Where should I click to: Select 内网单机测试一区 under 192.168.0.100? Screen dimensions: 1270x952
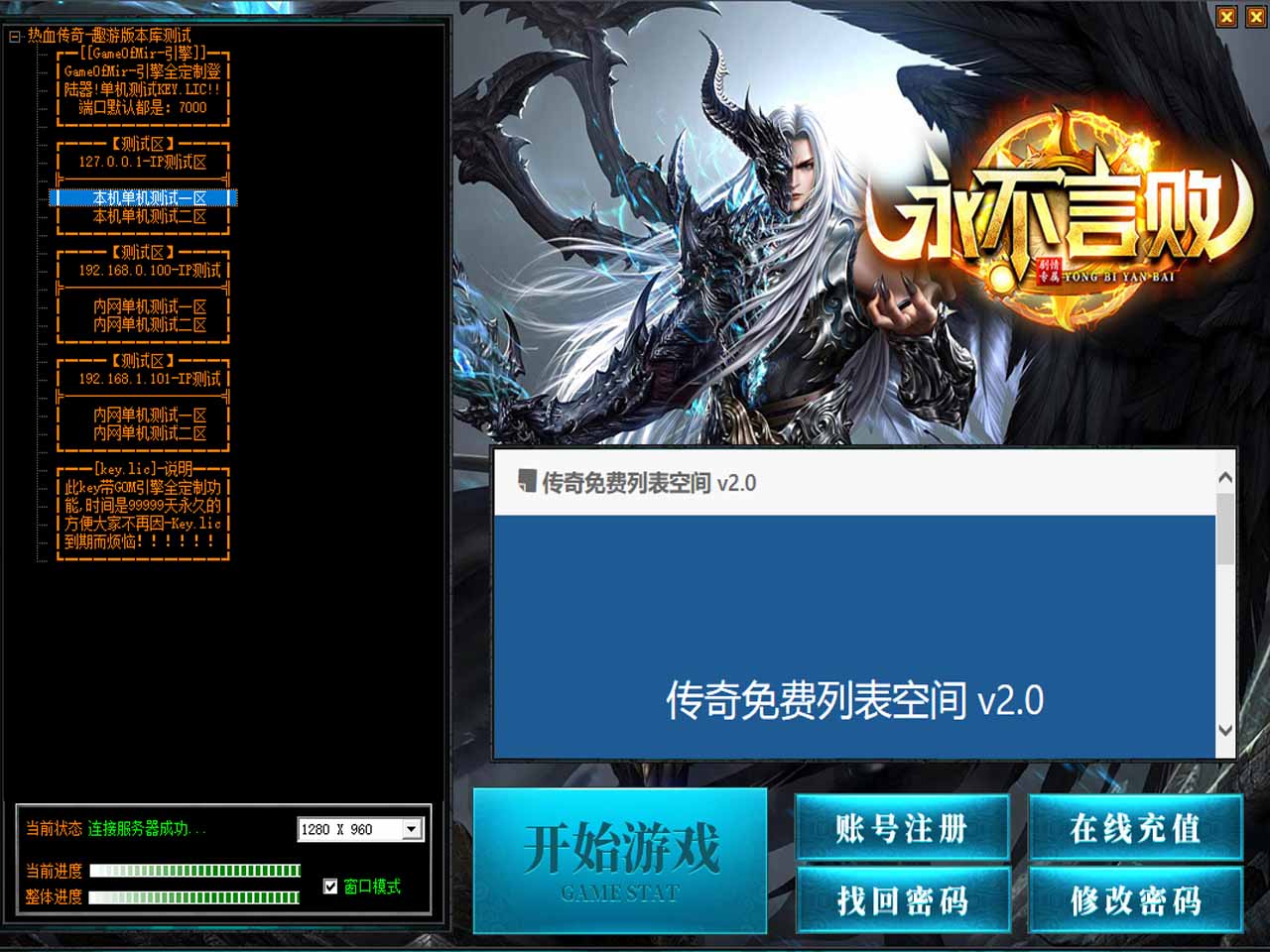(149, 306)
